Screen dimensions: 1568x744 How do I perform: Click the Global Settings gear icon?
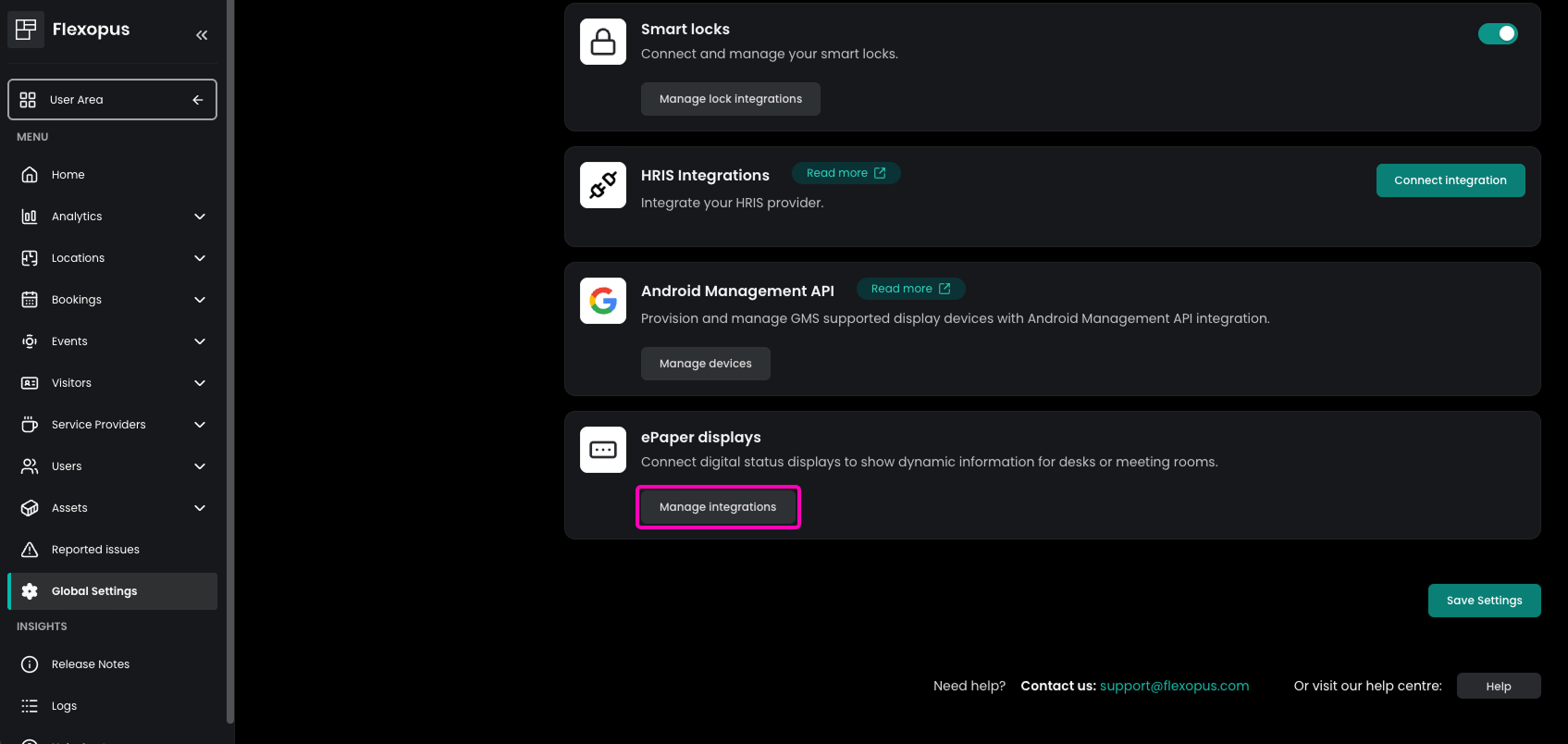click(30, 591)
